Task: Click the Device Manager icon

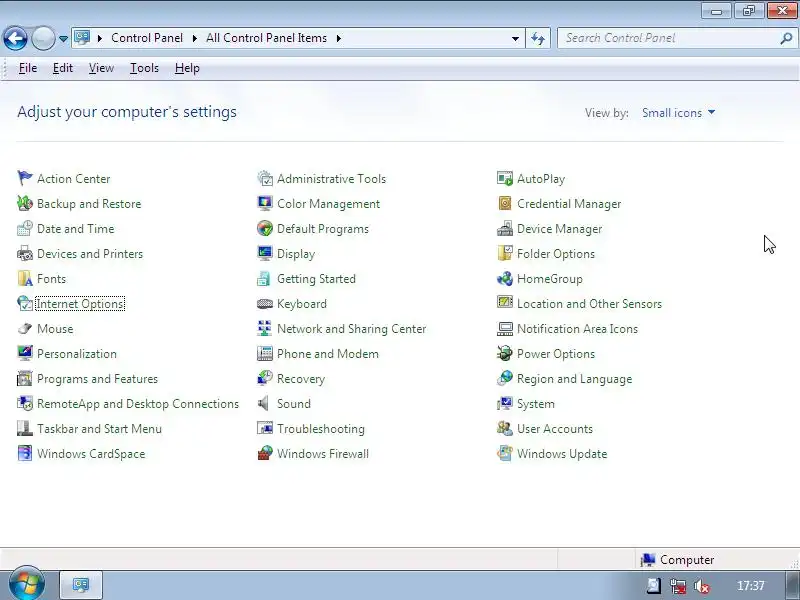Action: point(505,228)
